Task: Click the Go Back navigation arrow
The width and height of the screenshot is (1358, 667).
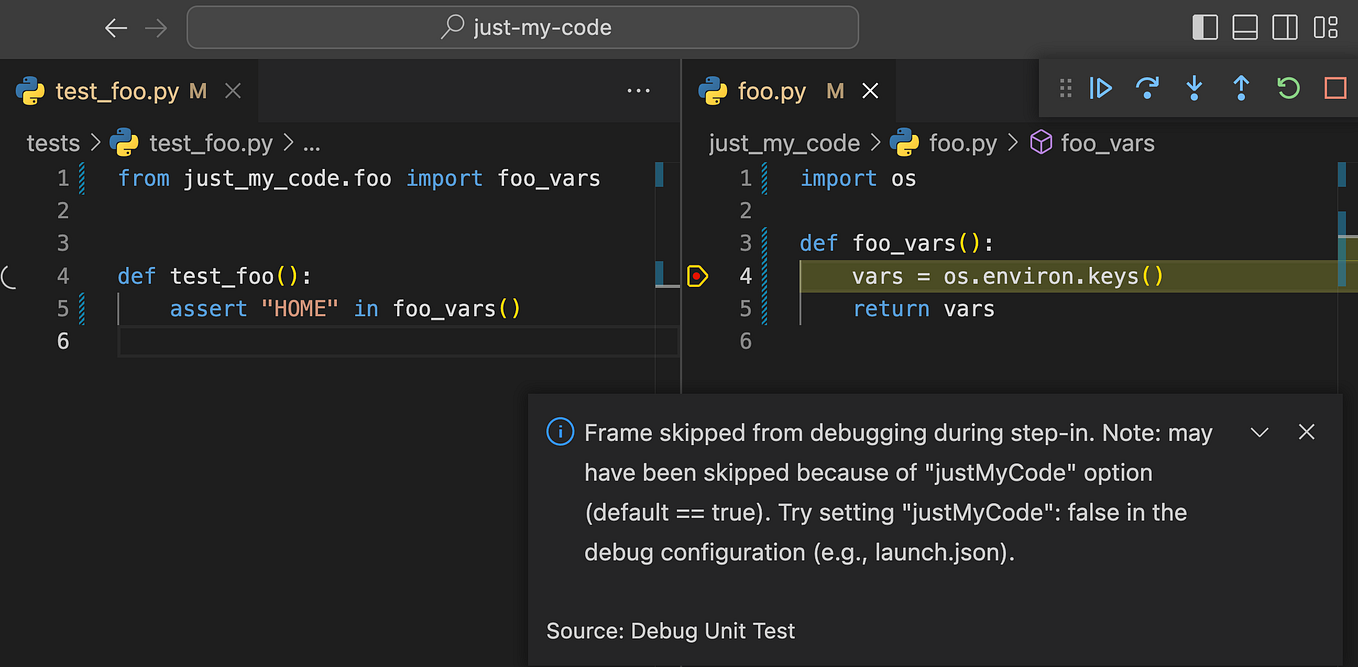Action: tap(116, 27)
